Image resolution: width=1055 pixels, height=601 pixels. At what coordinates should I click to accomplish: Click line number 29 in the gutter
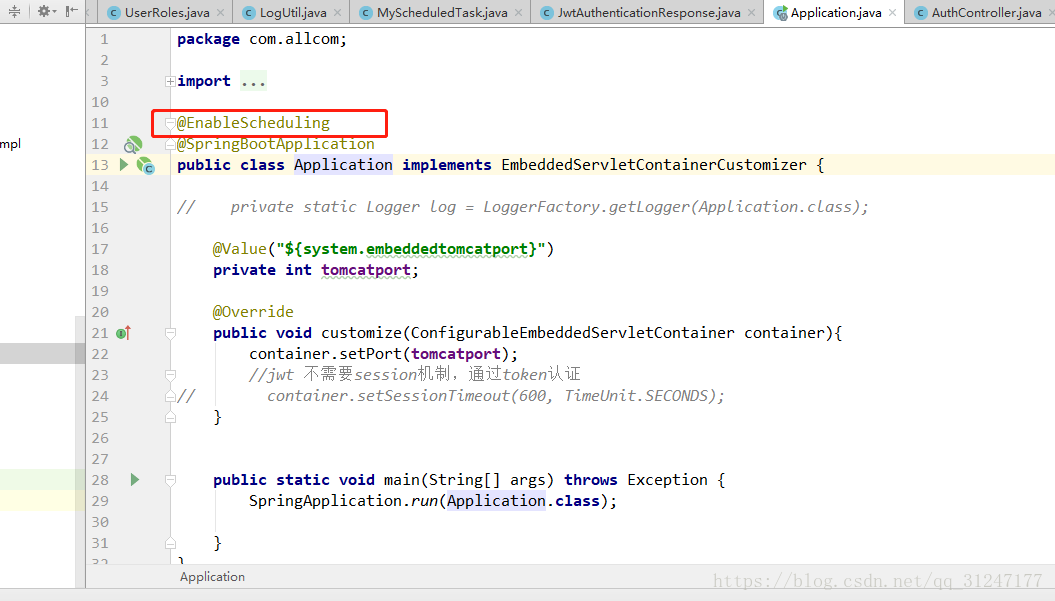[x=100, y=501]
